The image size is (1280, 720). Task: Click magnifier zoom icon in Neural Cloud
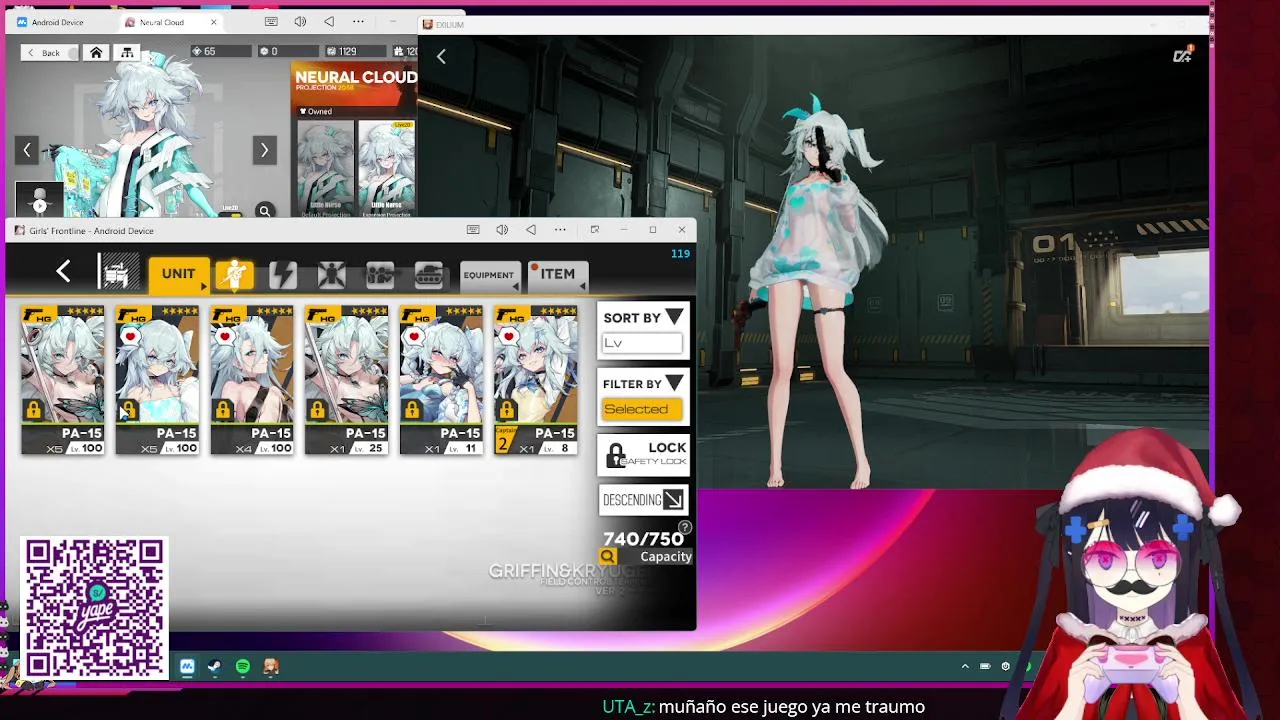(x=264, y=211)
